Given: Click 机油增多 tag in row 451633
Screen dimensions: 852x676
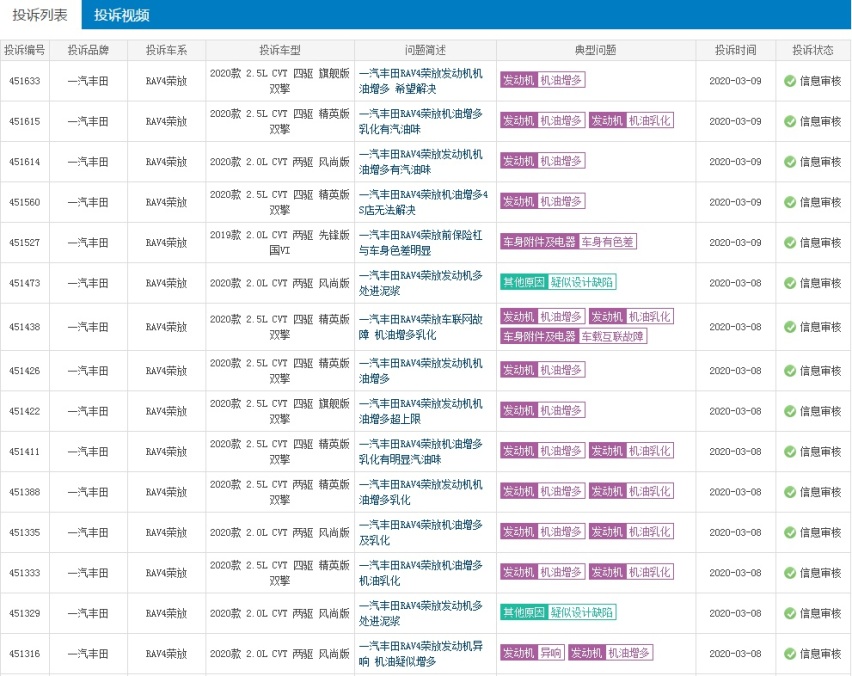Looking at the screenshot, I should pyautogui.click(x=561, y=80).
